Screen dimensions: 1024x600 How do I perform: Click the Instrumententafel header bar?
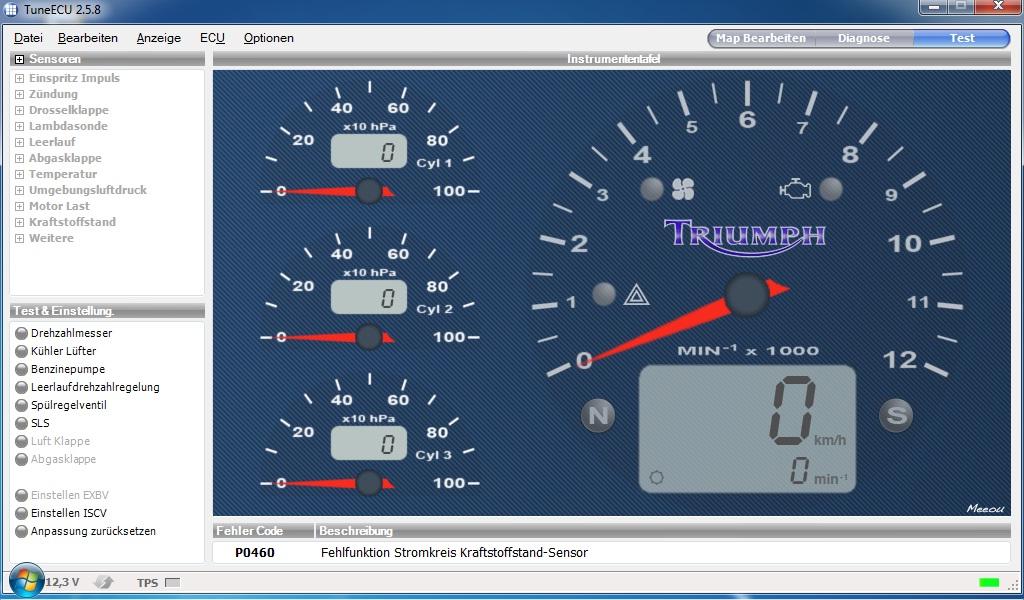point(612,59)
